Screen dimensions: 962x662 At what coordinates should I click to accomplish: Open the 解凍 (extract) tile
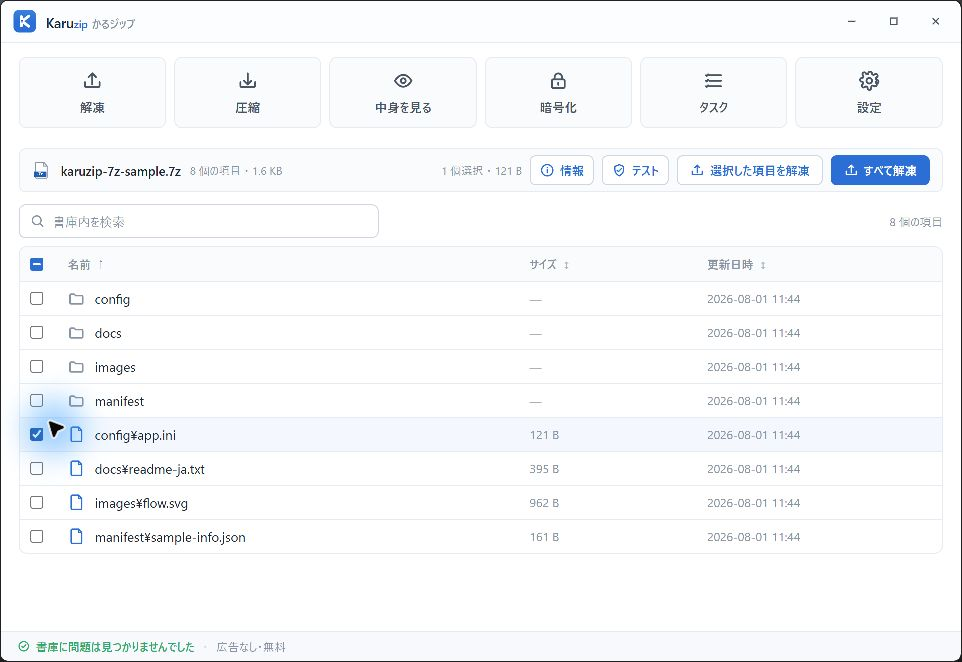92,93
